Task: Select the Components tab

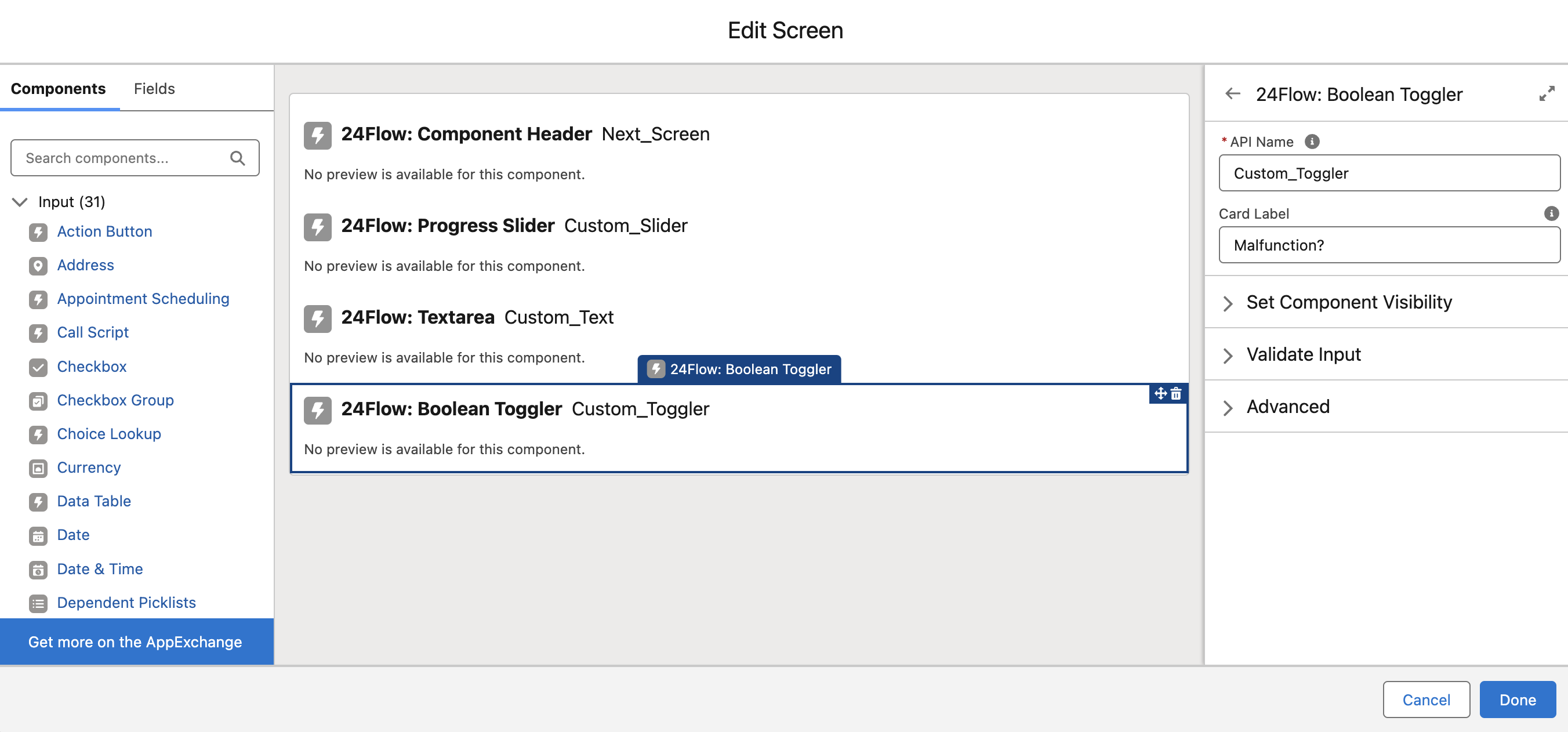Action: click(x=59, y=89)
